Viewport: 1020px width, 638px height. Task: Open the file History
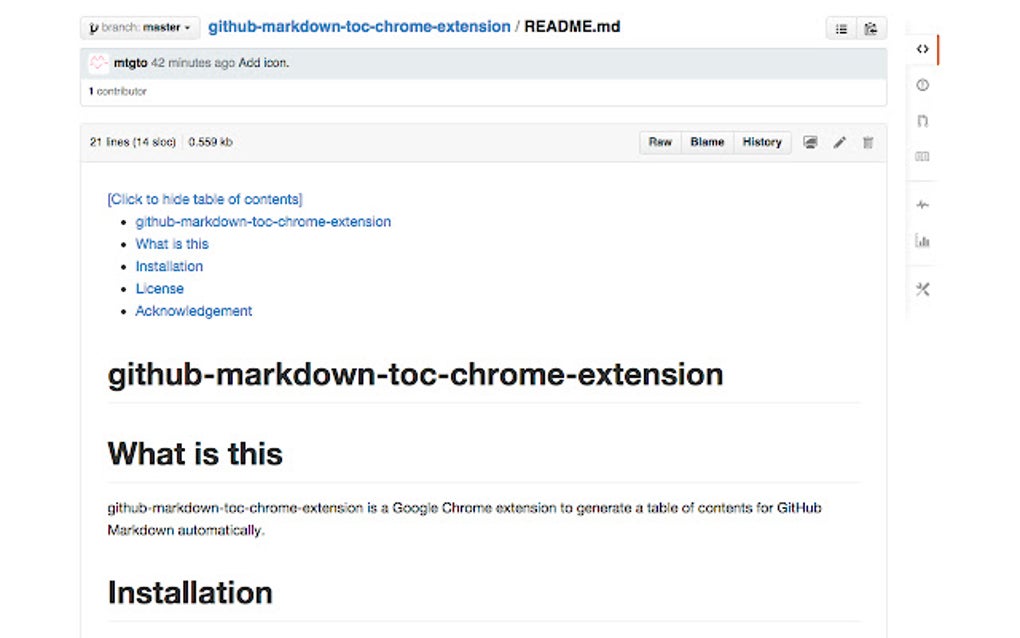(762, 142)
